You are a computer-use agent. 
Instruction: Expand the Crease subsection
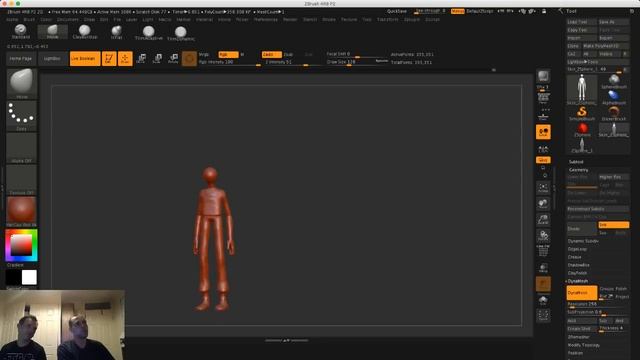coord(575,257)
